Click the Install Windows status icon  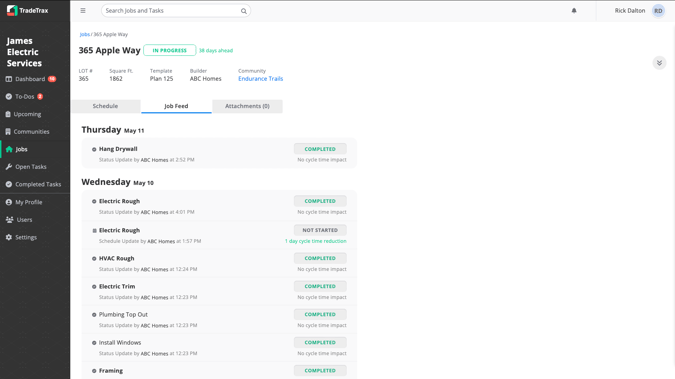94,343
